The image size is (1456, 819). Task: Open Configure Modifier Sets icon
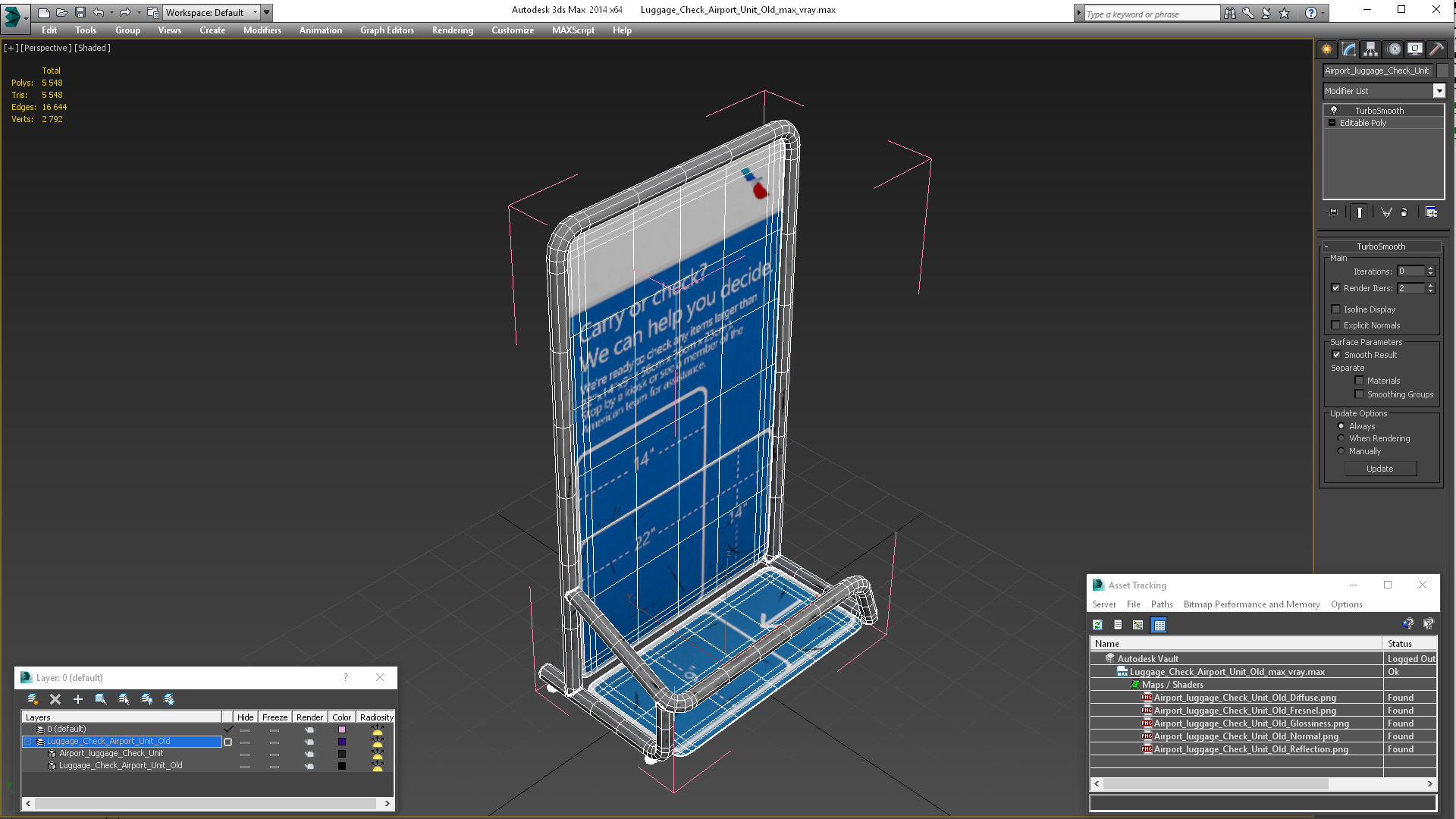[x=1431, y=212]
